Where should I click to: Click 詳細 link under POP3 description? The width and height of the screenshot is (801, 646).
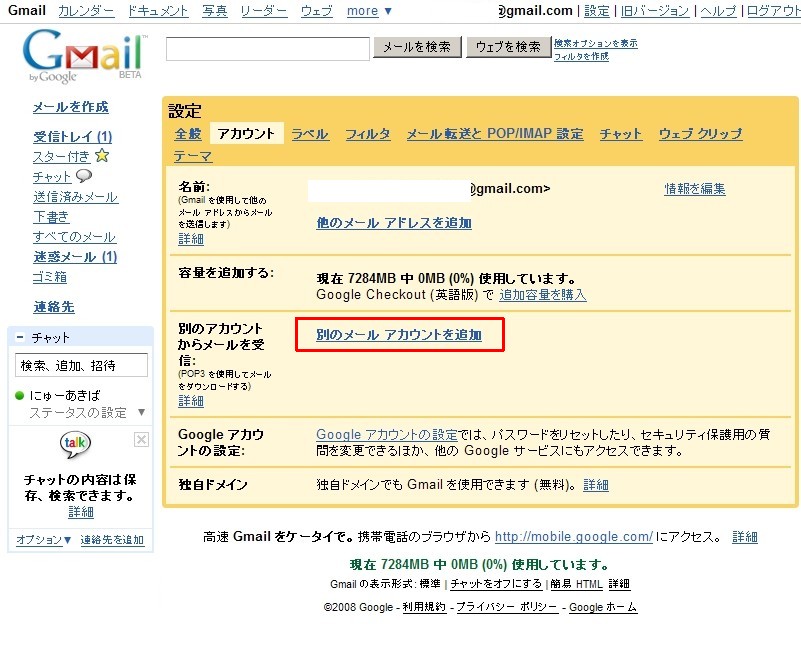point(191,401)
